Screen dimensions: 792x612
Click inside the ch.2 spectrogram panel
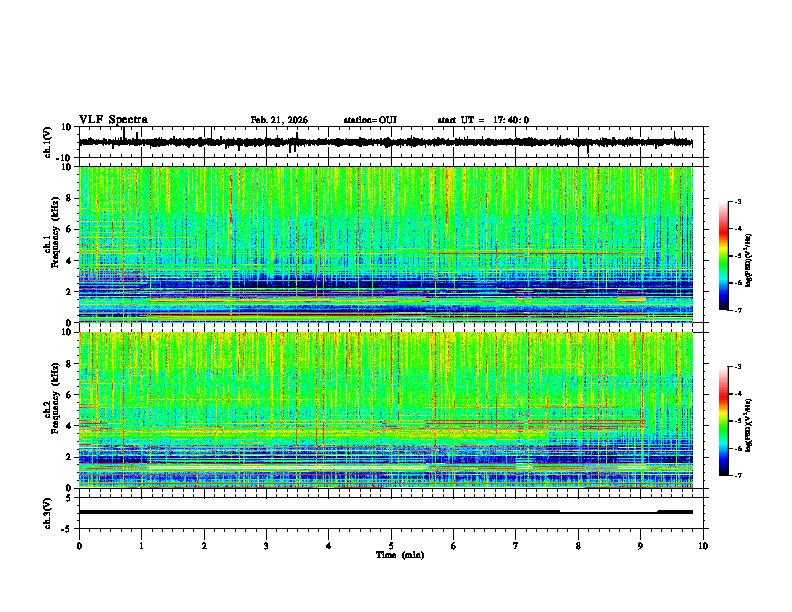386,410
